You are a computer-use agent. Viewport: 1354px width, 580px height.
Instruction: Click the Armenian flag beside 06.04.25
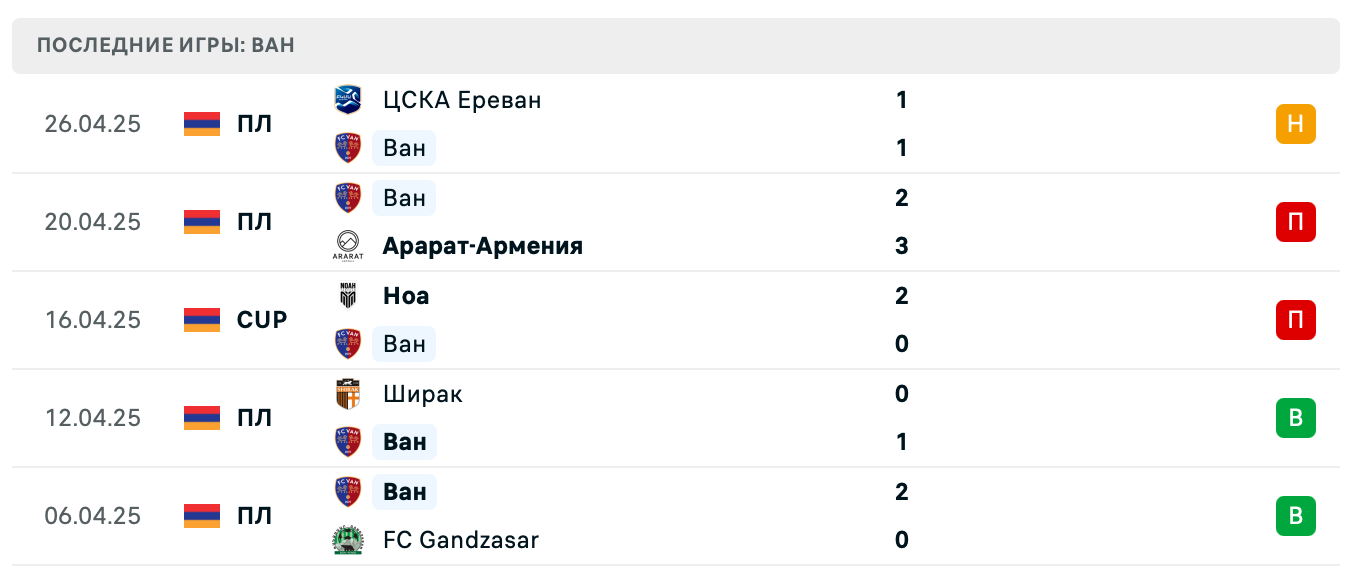(200, 516)
